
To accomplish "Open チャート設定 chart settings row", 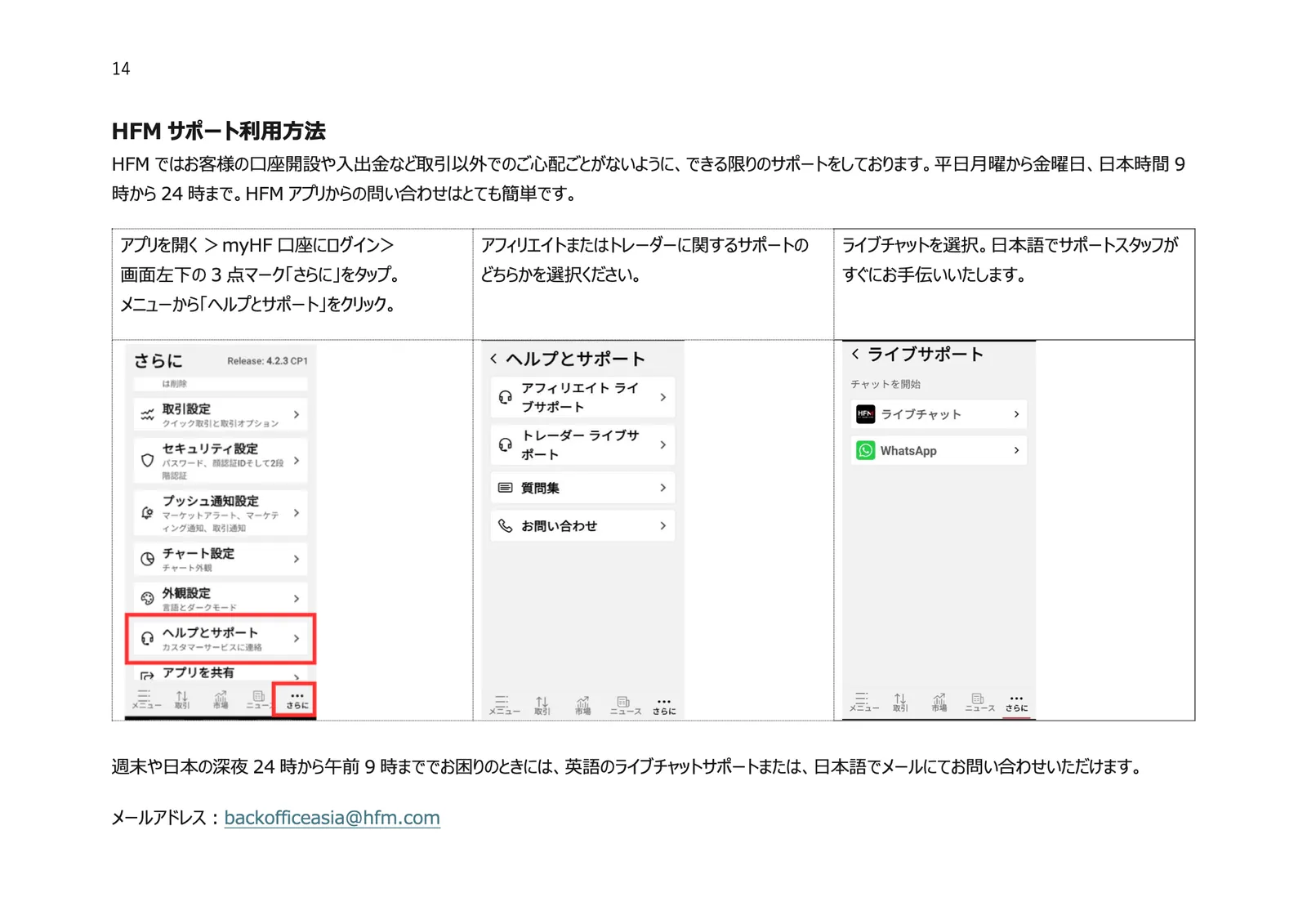I will [x=221, y=559].
